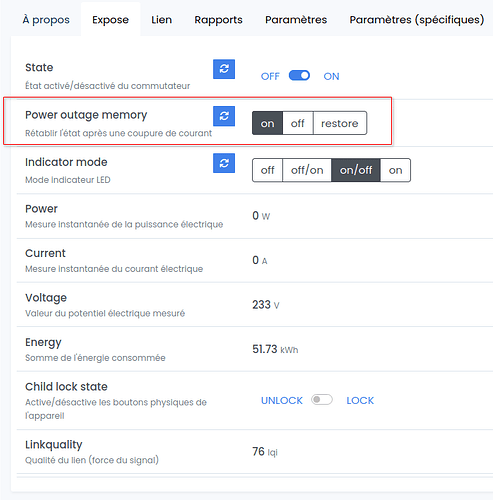The height and width of the screenshot is (500, 493).
Task: Click the ON label for State
Action: coord(331,76)
